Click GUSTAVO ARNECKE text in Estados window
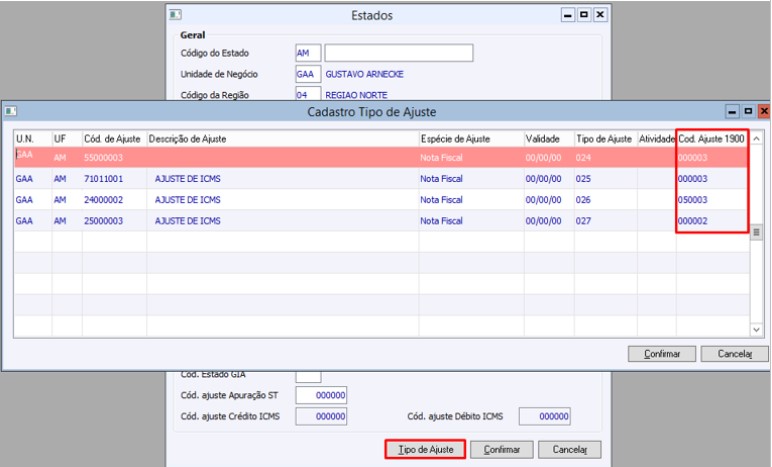 pyautogui.click(x=364, y=74)
